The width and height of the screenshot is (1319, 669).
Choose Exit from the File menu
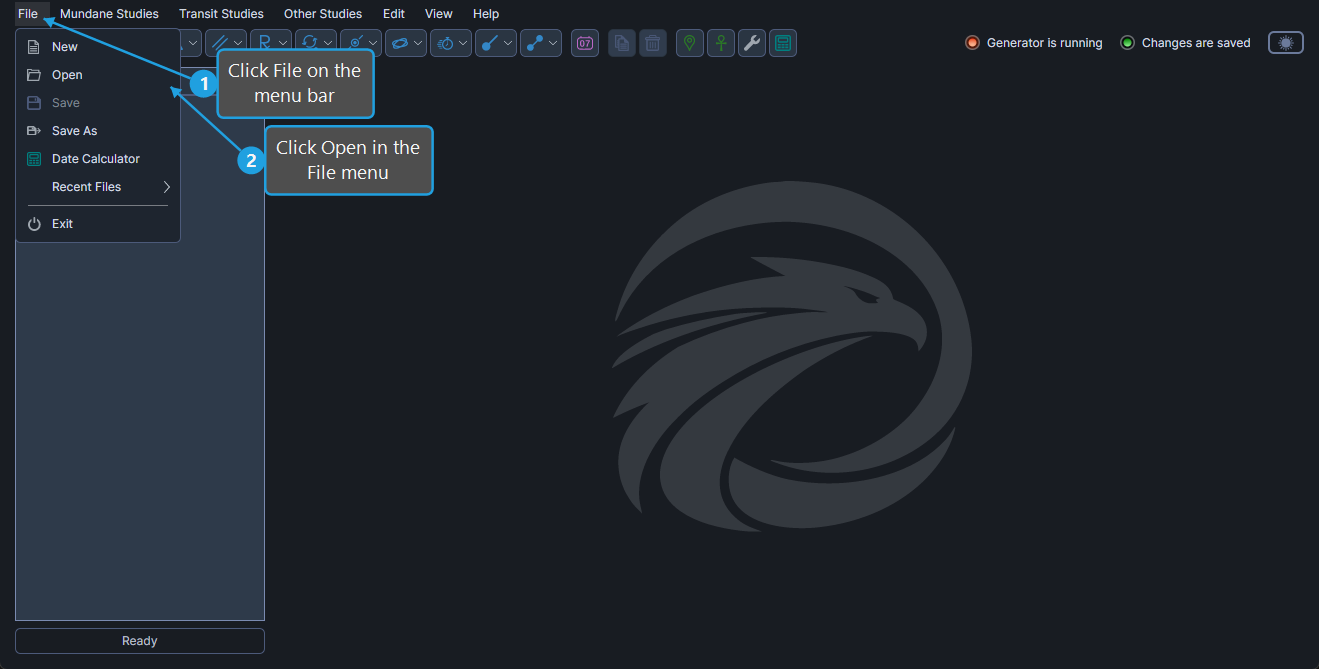pos(98,224)
